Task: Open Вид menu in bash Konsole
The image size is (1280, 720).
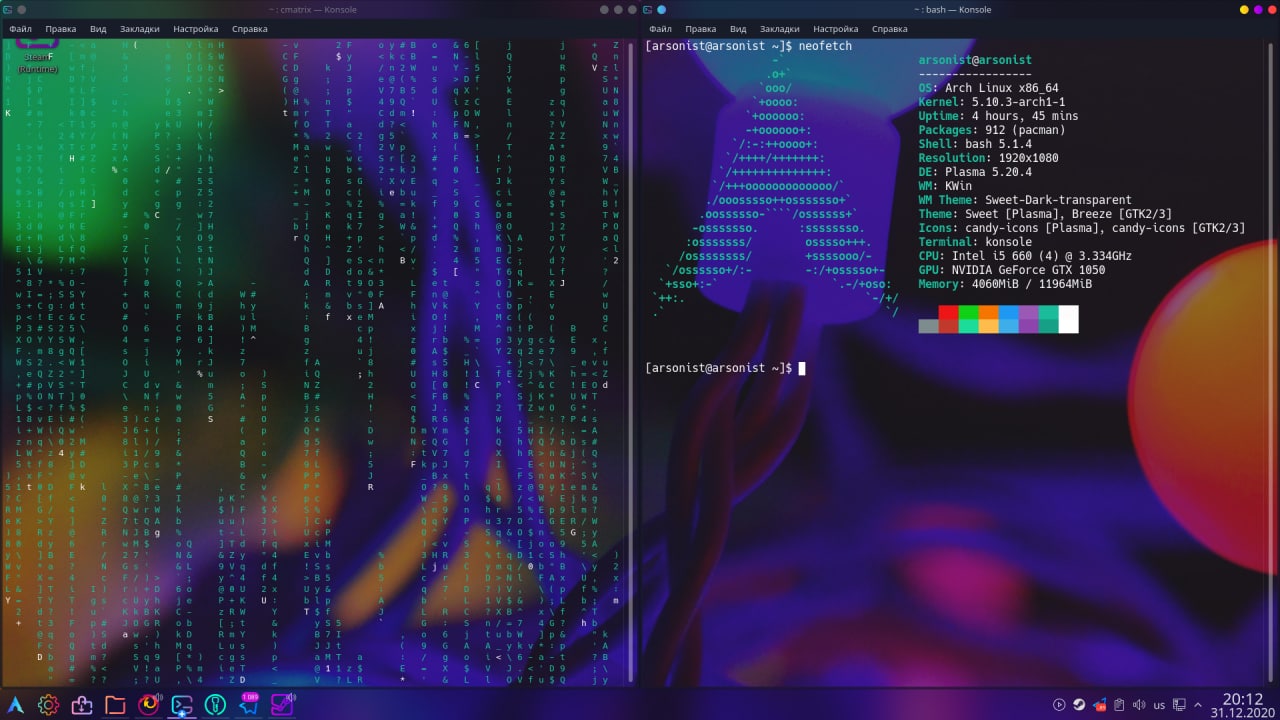Action: coord(738,29)
